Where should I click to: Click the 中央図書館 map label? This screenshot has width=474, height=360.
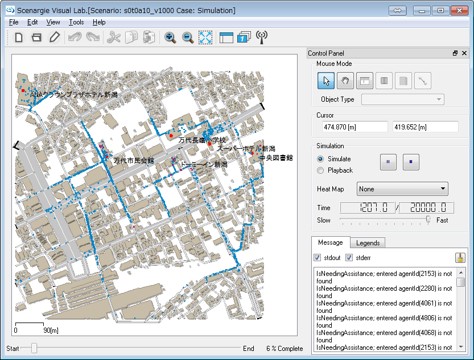[x=276, y=158]
